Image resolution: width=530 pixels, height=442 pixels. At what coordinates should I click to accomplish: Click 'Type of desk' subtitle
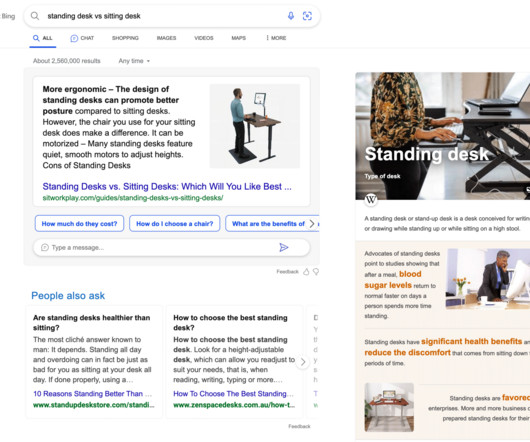pos(382,176)
